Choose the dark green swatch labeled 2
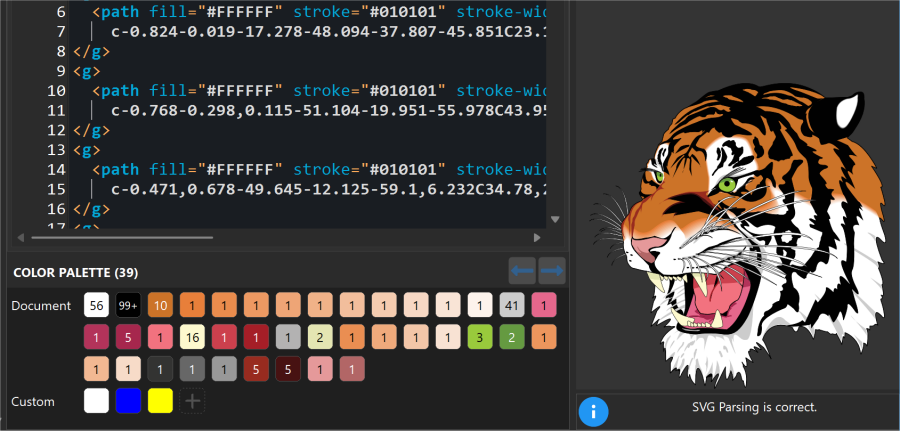The image size is (900, 431). pyautogui.click(x=512, y=337)
